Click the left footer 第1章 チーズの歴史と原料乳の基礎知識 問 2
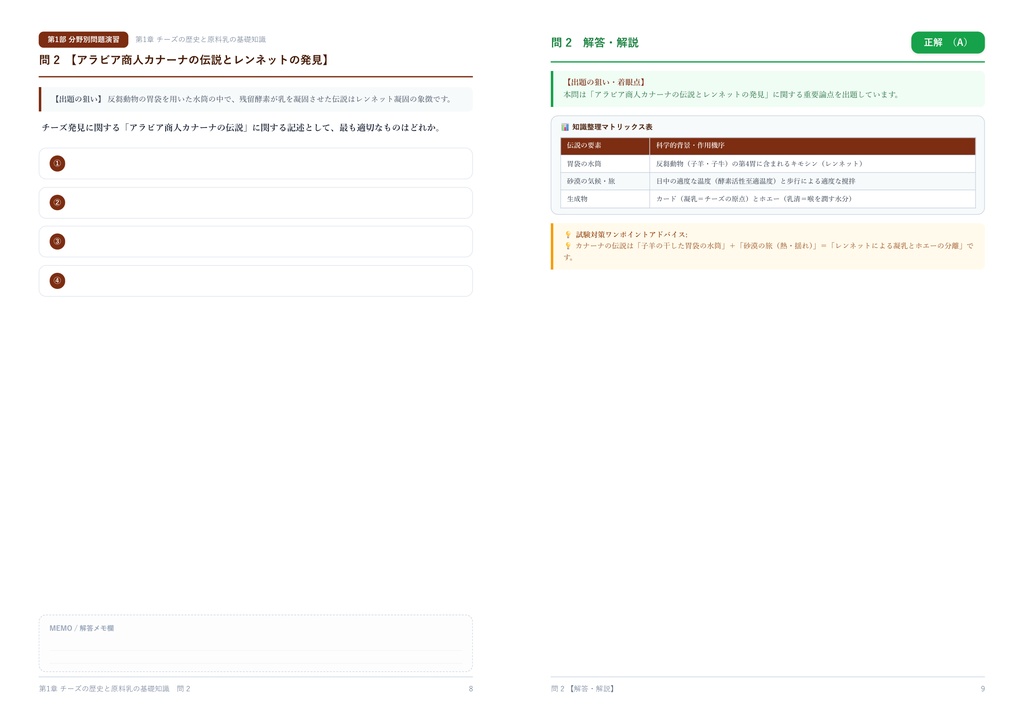 coord(114,689)
